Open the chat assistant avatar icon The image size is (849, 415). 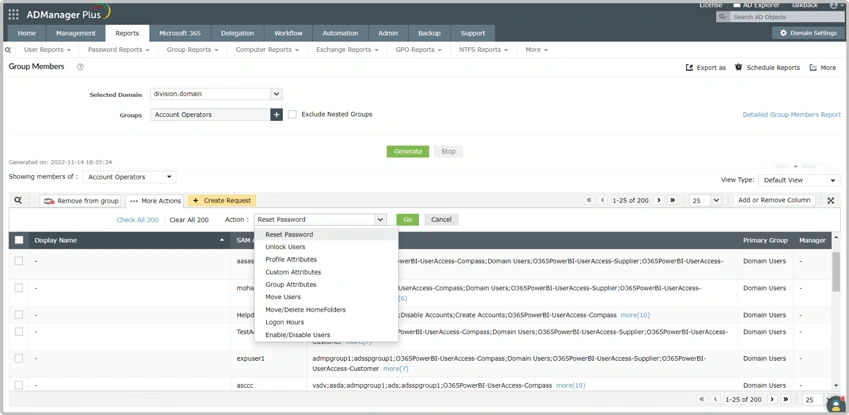pos(836,404)
